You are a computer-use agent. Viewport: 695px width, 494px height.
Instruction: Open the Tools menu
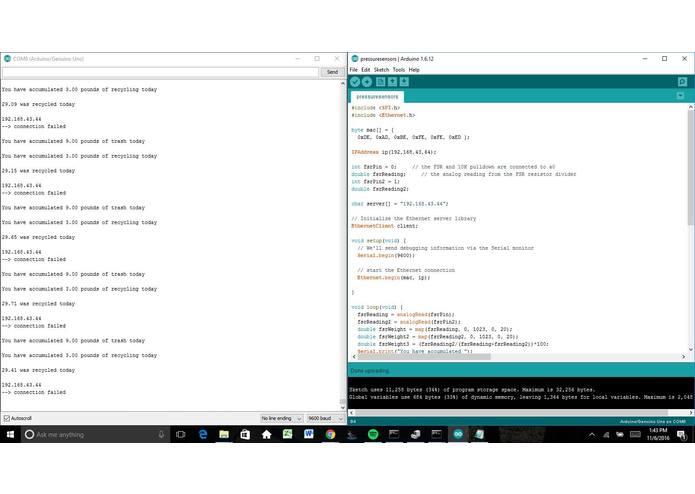point(399,70)
